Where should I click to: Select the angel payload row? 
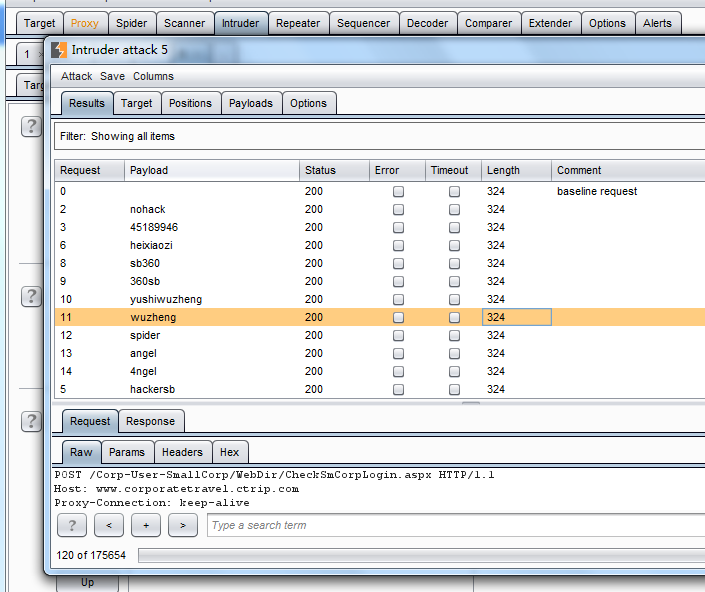[379, 353]
